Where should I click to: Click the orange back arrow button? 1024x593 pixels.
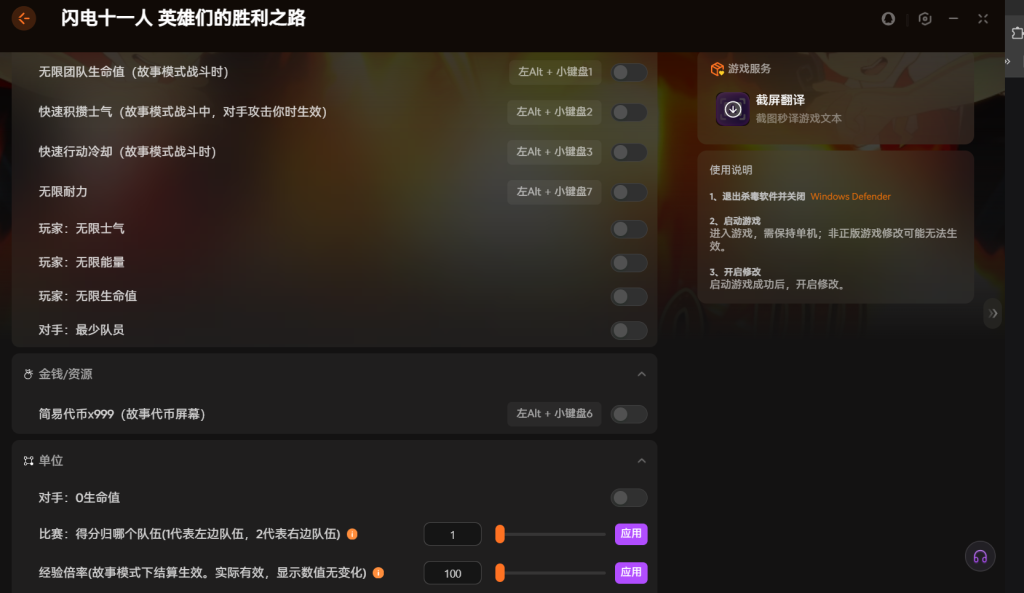tap(23, 18)
